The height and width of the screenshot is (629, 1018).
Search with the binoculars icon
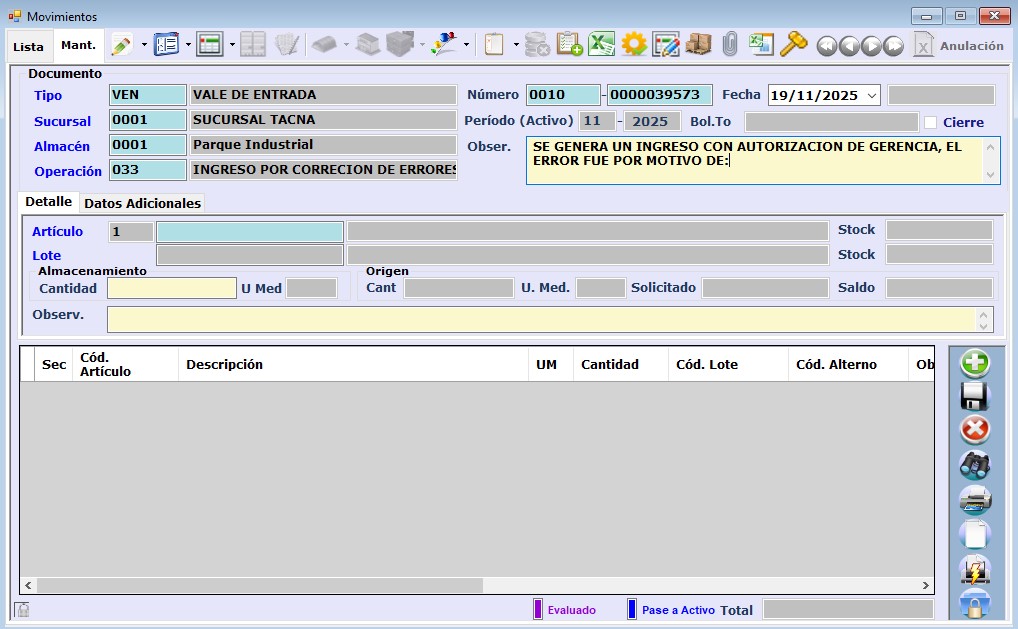[x=974, y=464]
